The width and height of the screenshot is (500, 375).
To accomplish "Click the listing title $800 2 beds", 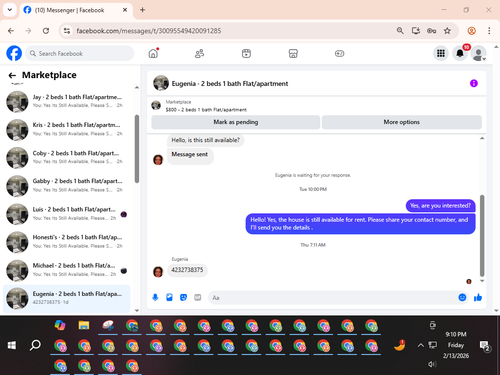I will point(206,110).
